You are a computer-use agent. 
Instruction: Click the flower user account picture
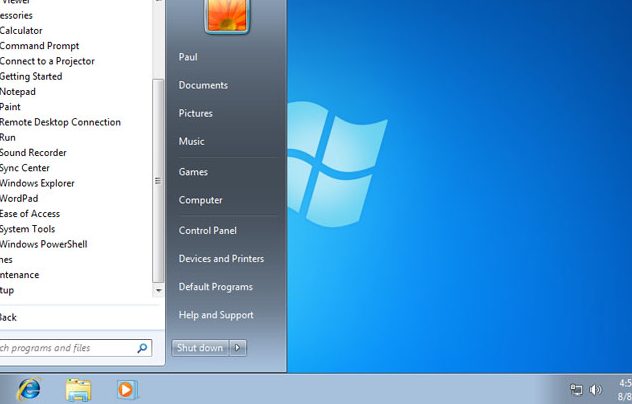click(x=227, y=15)
